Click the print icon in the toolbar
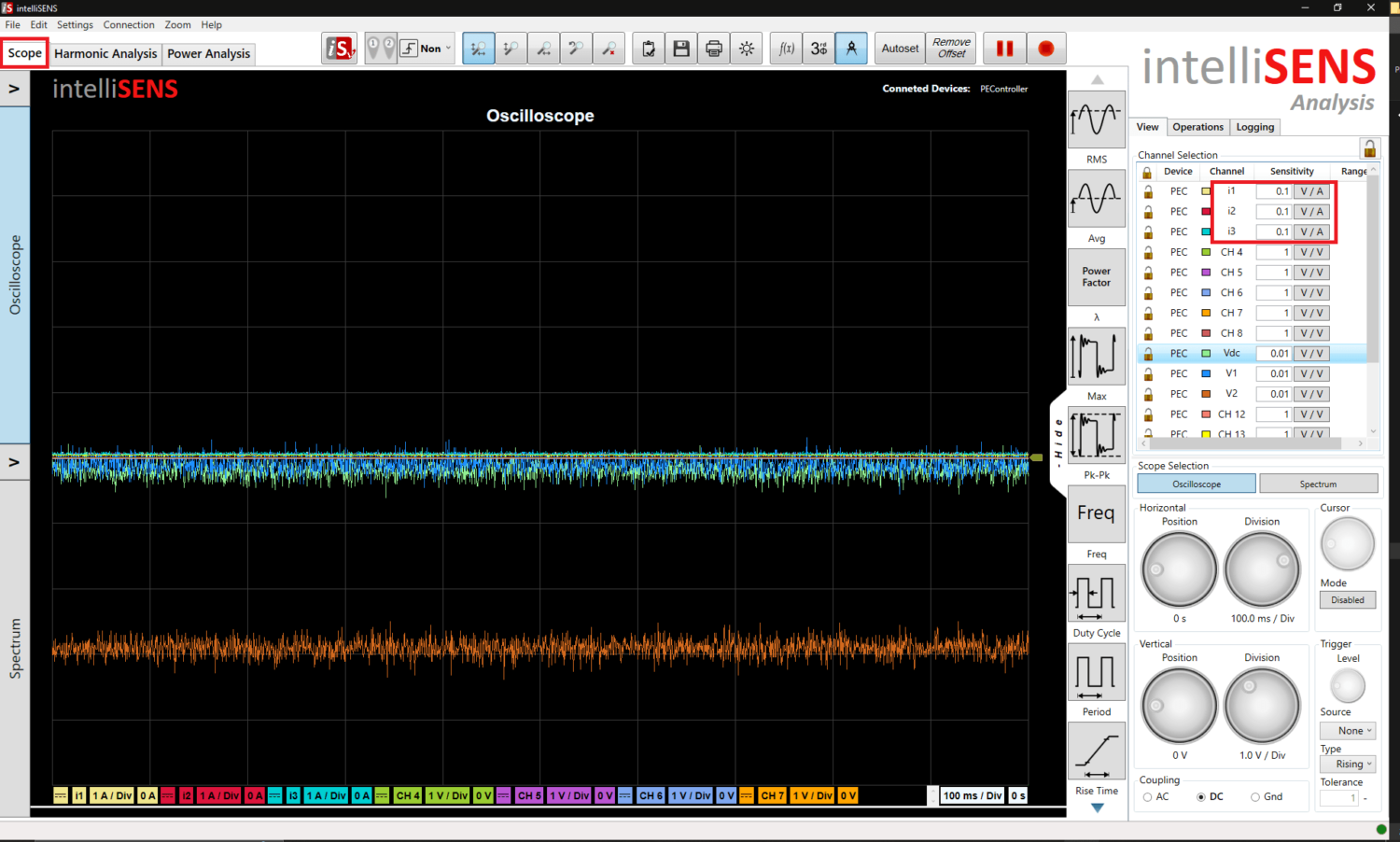Viewport: 1400px width, 842px height. point(714,48)
